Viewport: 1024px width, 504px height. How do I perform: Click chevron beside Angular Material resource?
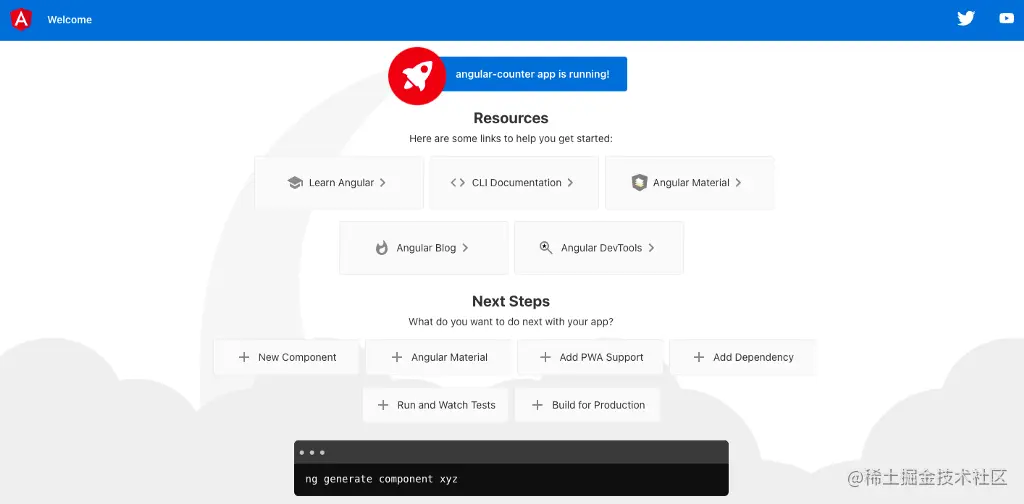point(738,183)
